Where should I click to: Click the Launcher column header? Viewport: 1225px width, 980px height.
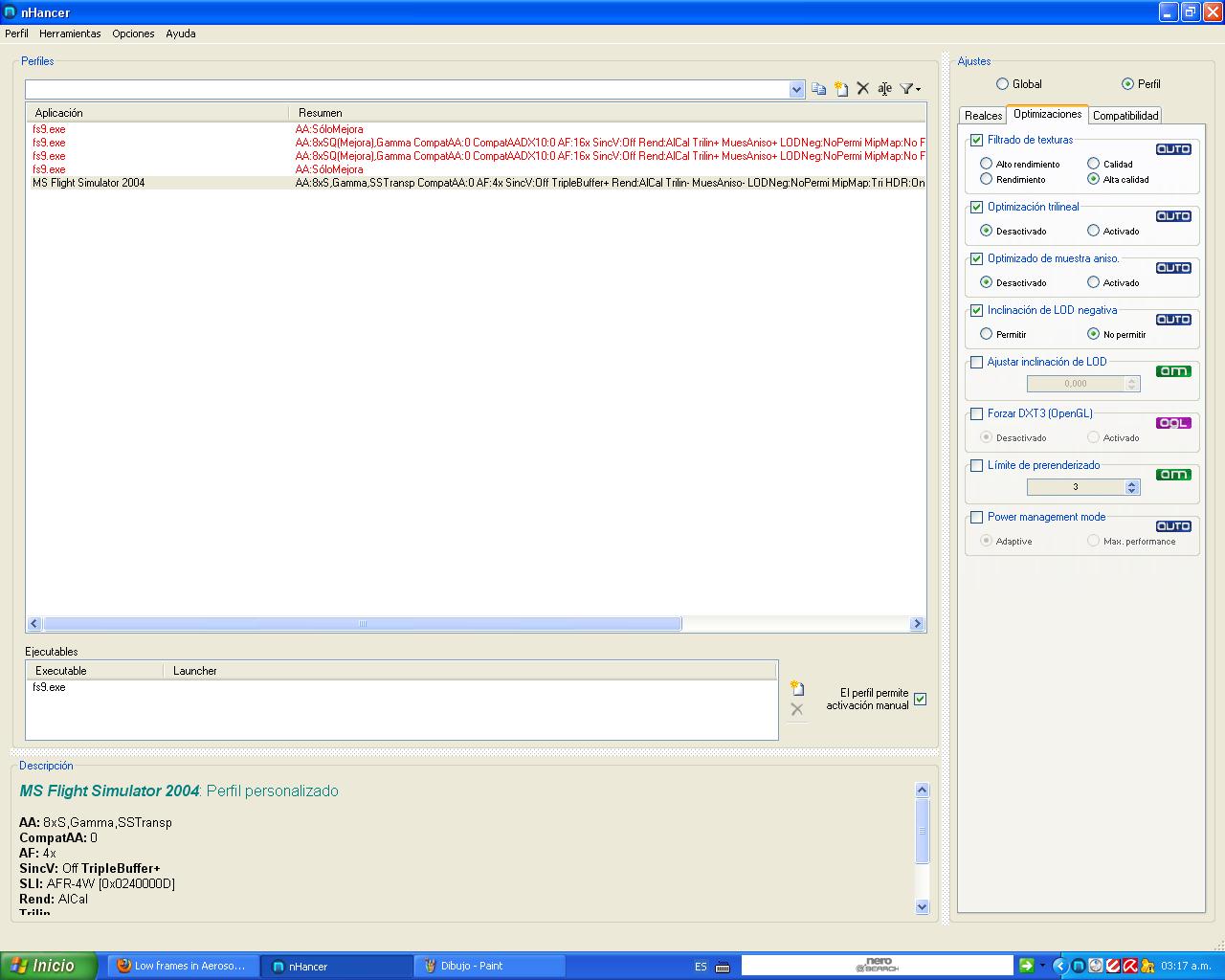point(469,671)
